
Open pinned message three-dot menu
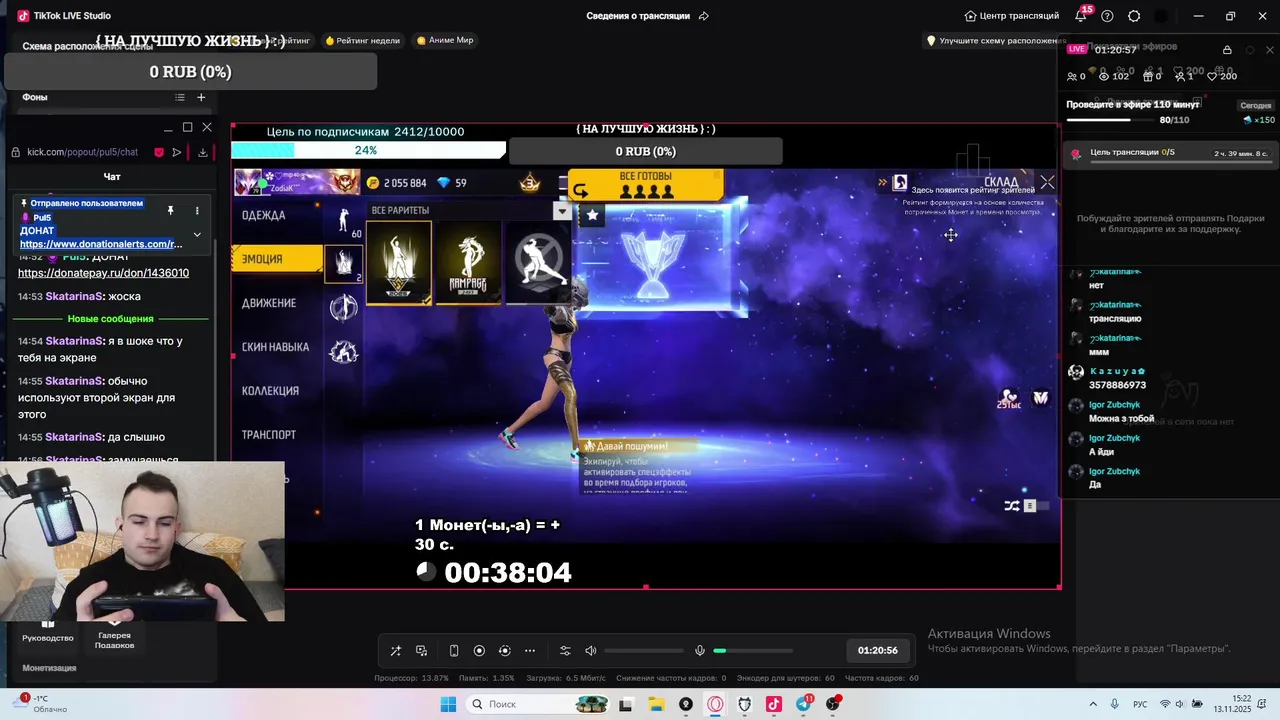coord(197,210)
